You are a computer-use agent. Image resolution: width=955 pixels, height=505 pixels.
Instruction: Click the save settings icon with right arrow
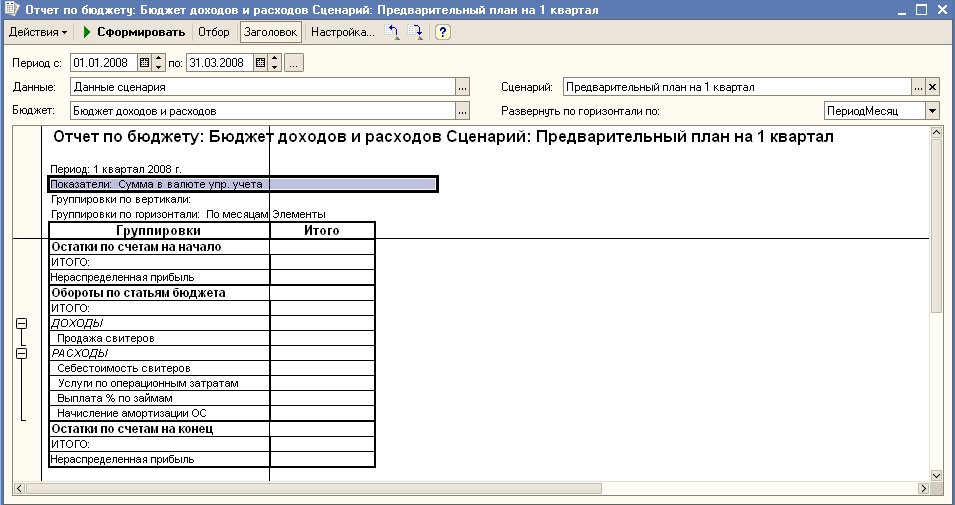coord(415,32)
